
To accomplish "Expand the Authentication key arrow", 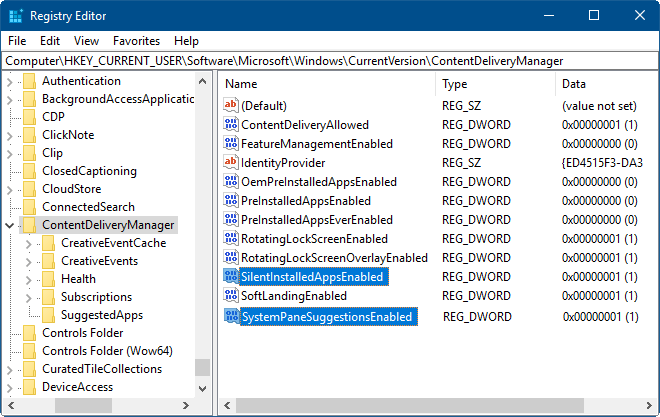I will coord(10,81).
